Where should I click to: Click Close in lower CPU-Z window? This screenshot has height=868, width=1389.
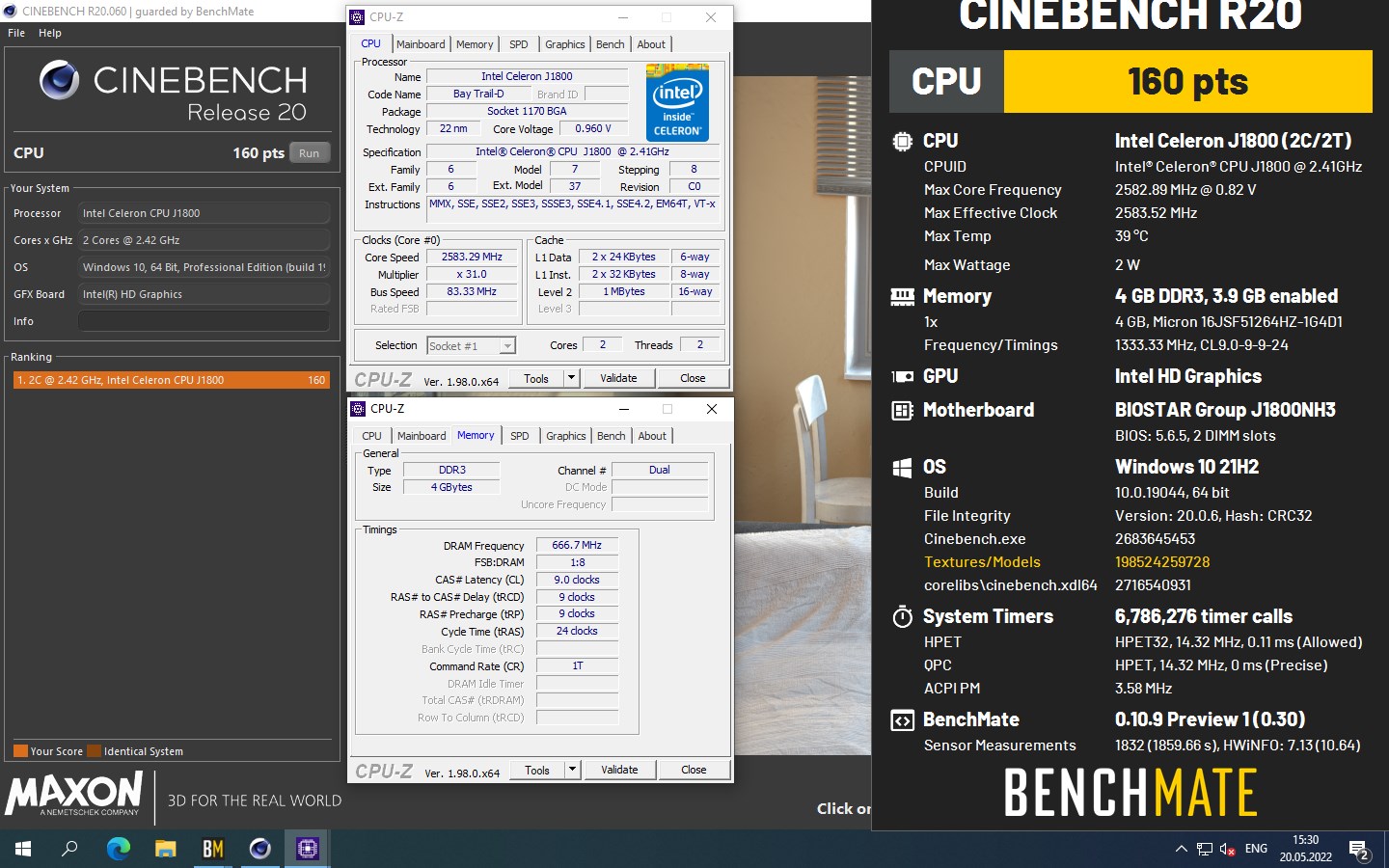click(x=694, y=770)
